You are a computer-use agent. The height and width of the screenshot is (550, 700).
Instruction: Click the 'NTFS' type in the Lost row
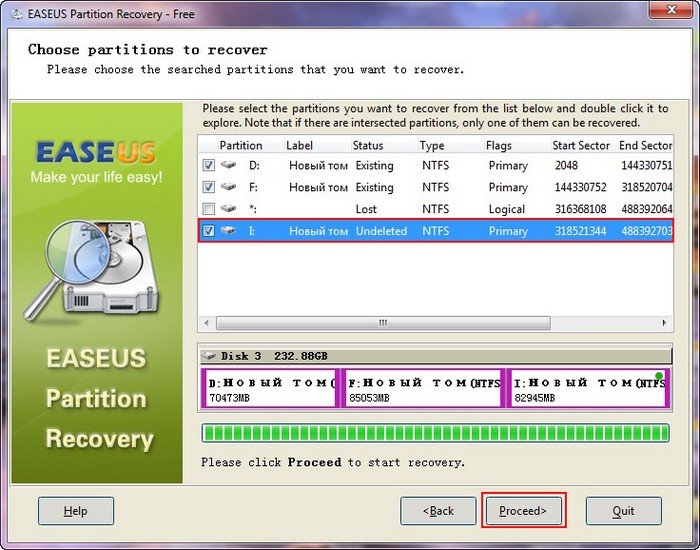coord(435,209)
